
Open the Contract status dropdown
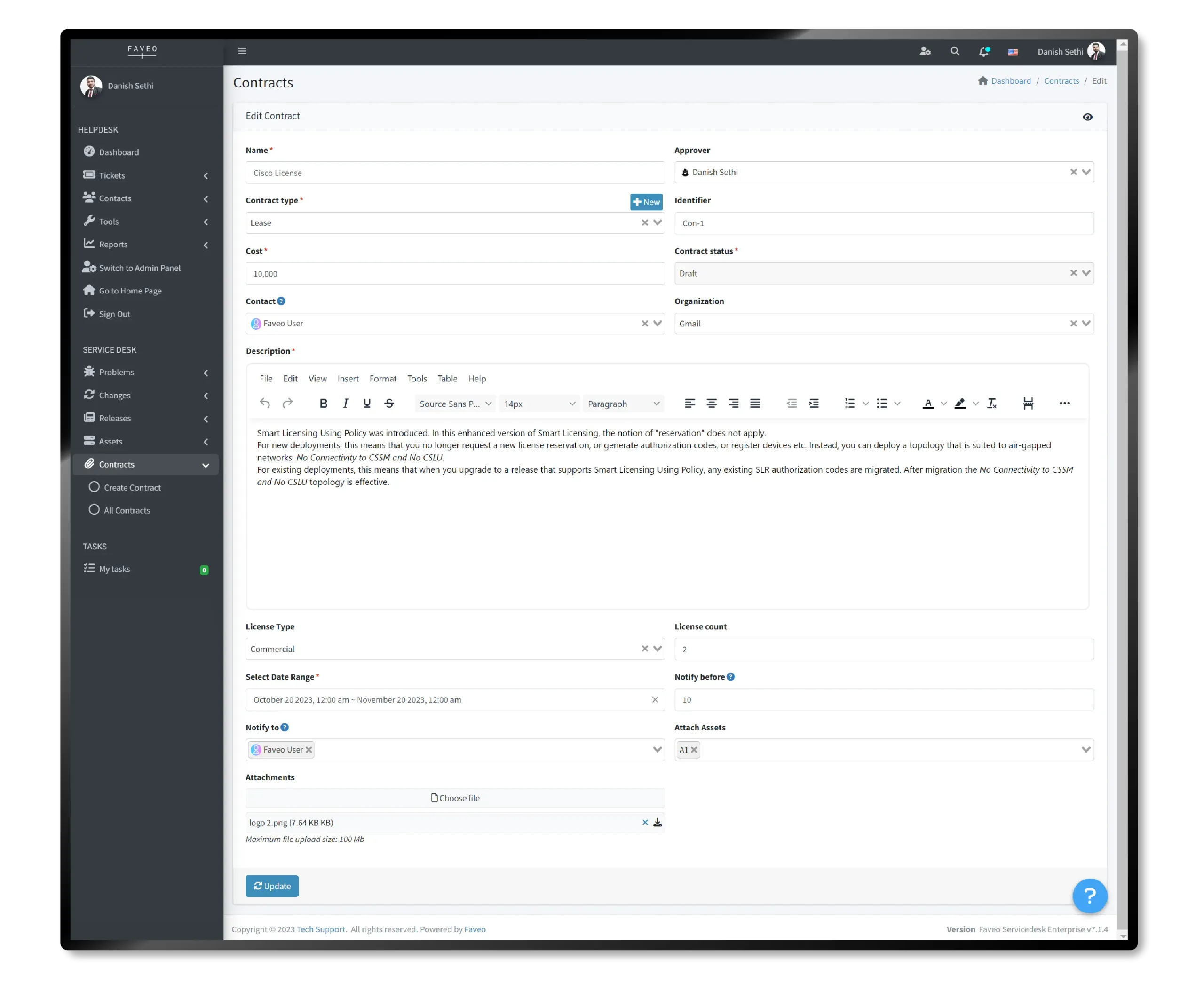[1085, 273]
